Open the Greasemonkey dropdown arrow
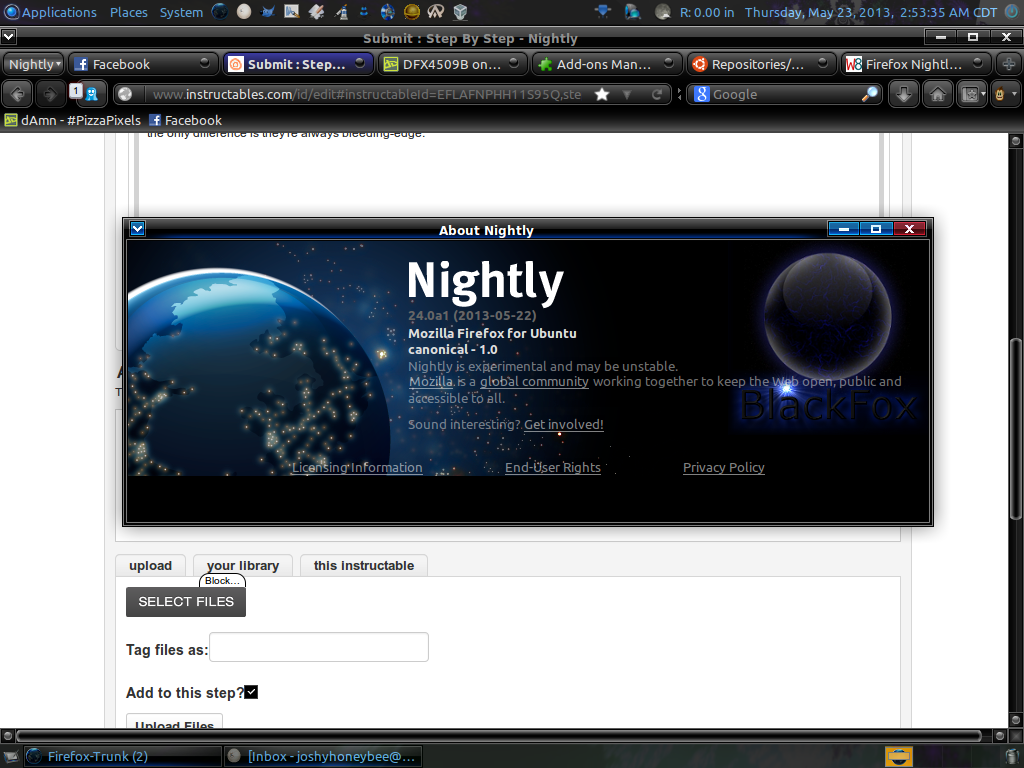This screenshot has width=1024, height=768. coord(1013,94)
